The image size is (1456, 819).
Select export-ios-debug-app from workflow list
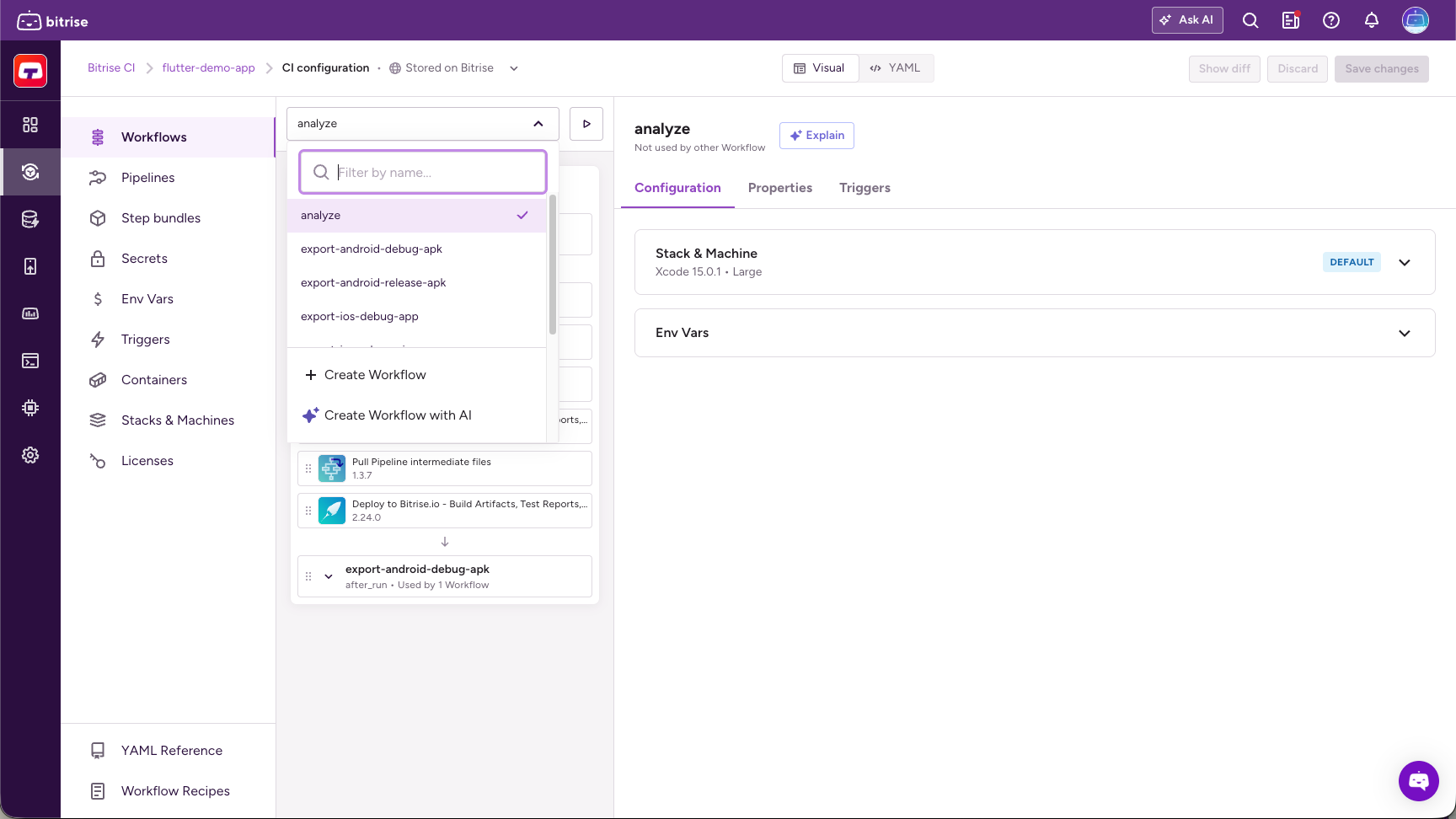pyautogui.click(x=417, y=317)
